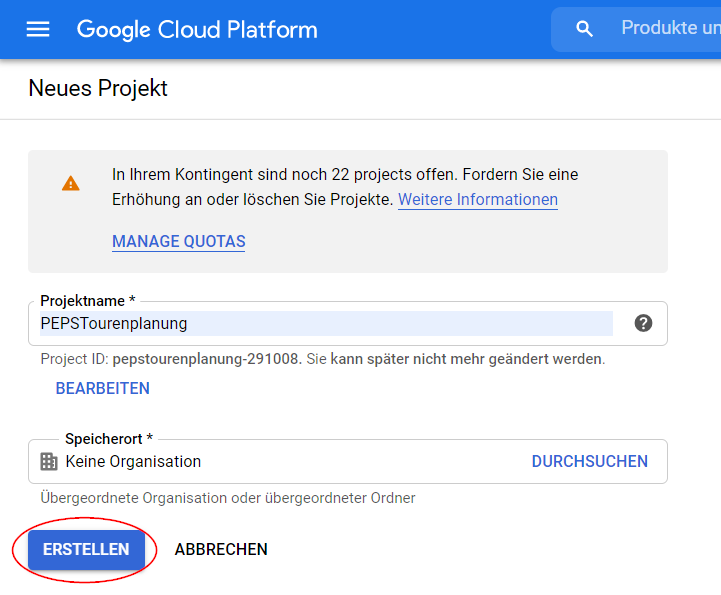721x595 pixels.
Task: Click the Google Cloud Platform logo
Action: coord(197,29)
